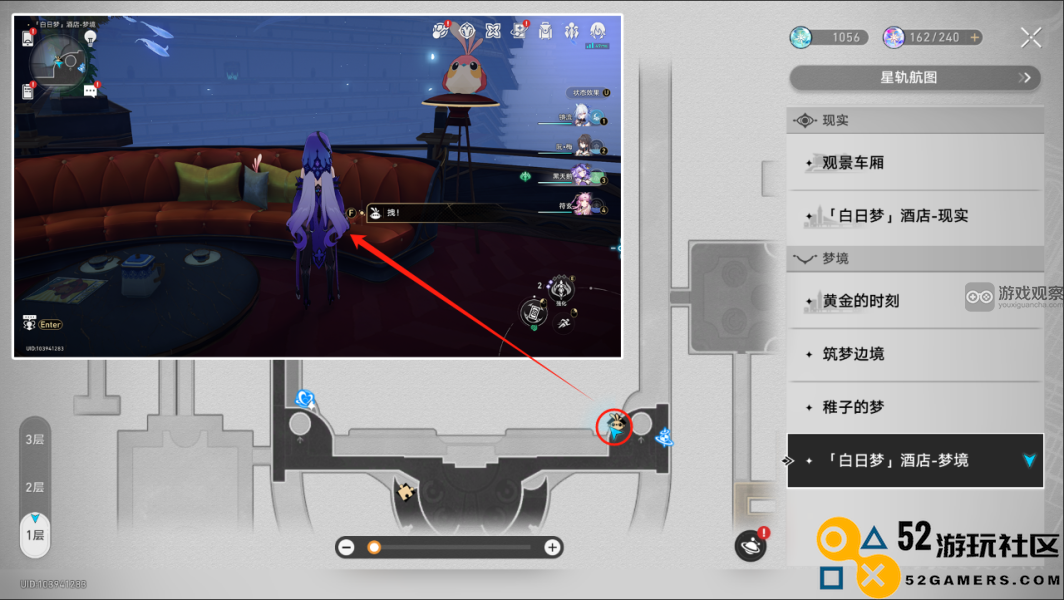
Task: Click the Enter chat prompt in game view
Action: point(50,325)
